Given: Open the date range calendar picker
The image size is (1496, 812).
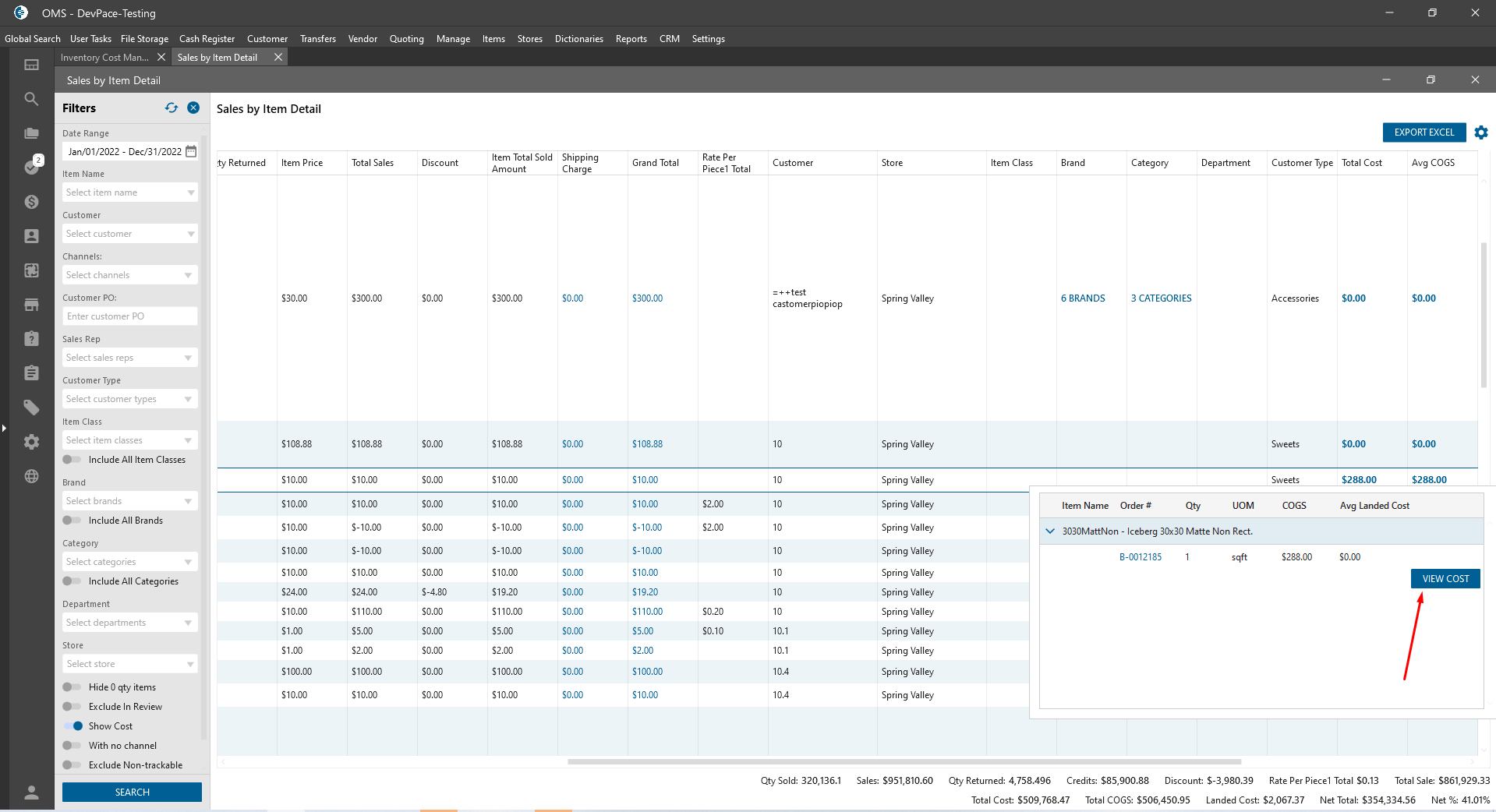Looking at the screenshot, I should pos(191,152).
